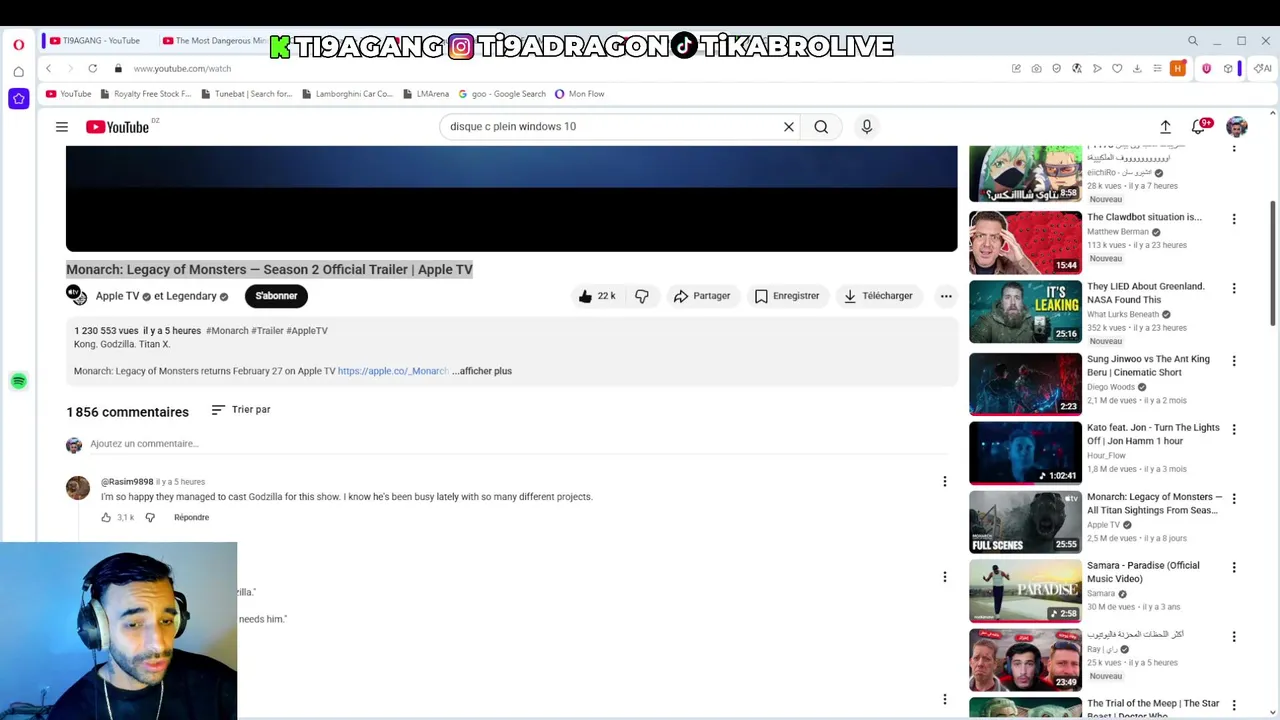Open the tab search magnifier

click(1192, 41)
